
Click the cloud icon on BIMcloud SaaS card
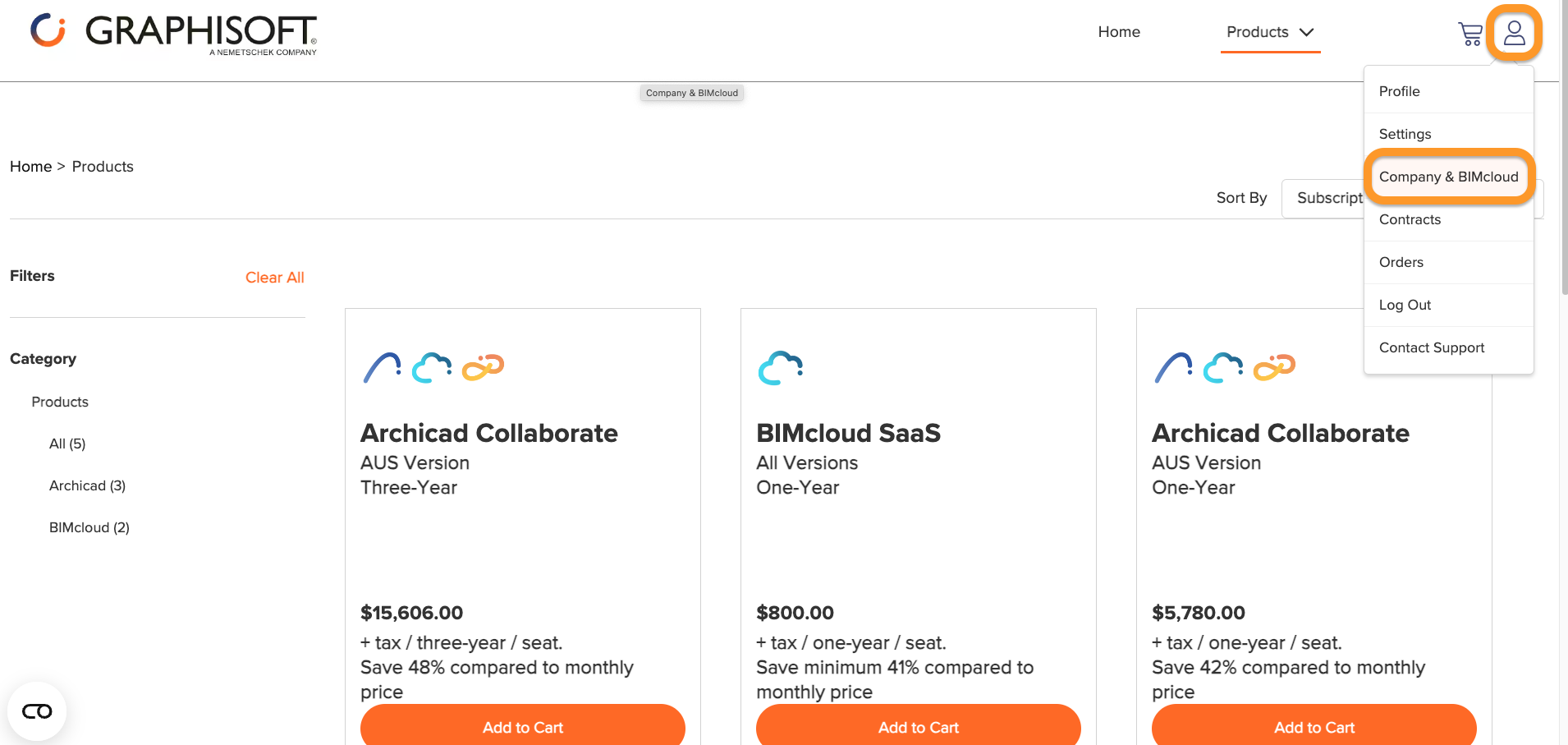pos(780,367)
